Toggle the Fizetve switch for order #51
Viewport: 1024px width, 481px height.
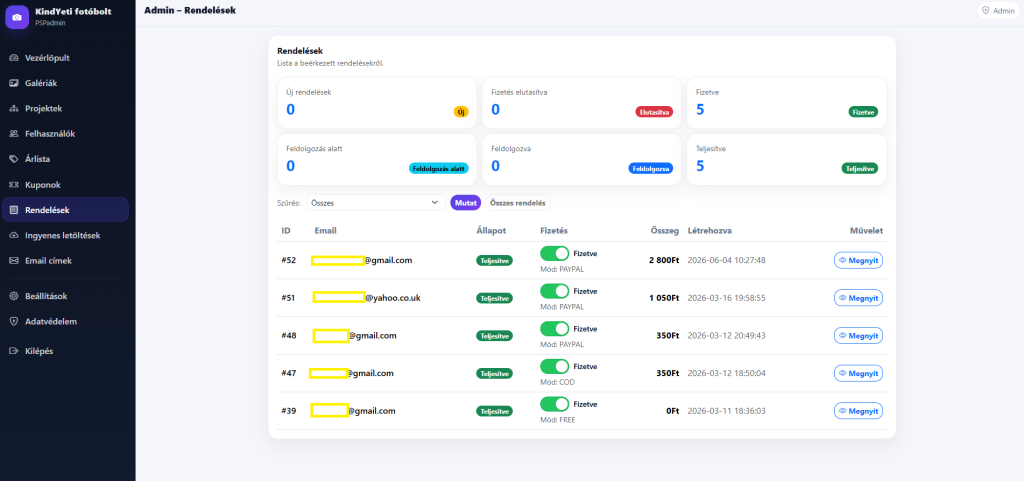554,291
